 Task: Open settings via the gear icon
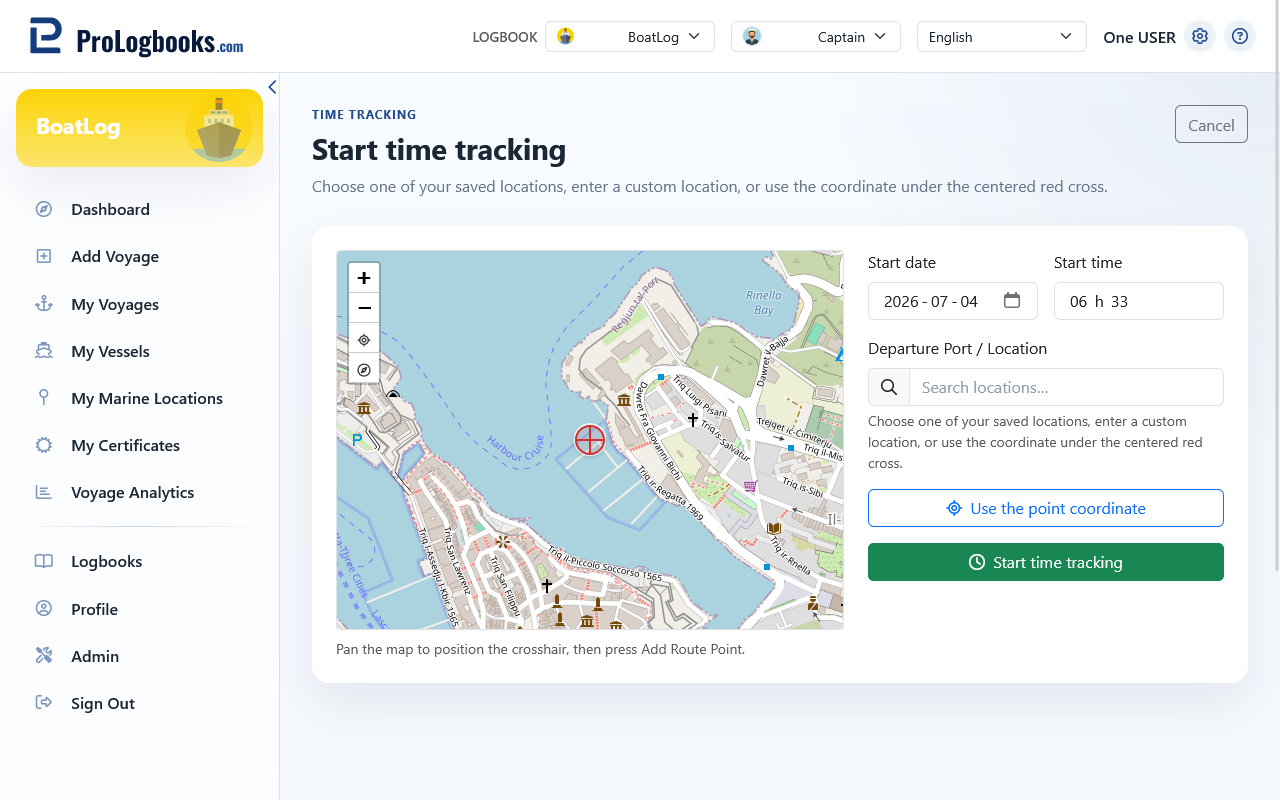[1200, 37]
